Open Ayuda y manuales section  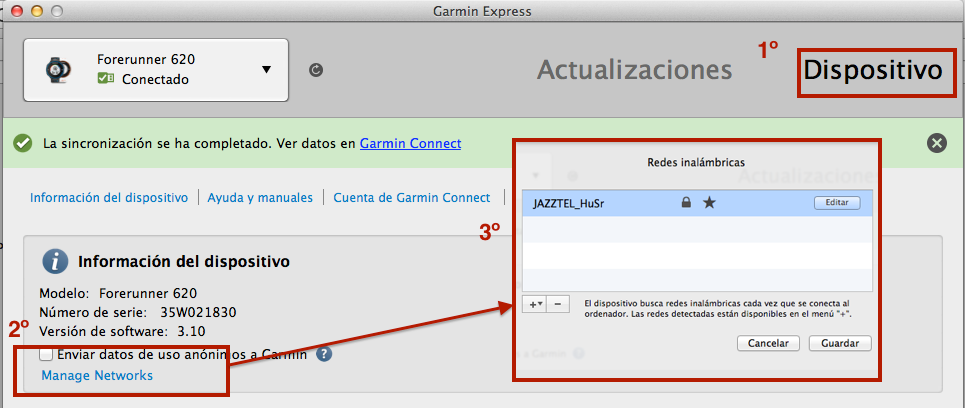(x=260, y=198)
